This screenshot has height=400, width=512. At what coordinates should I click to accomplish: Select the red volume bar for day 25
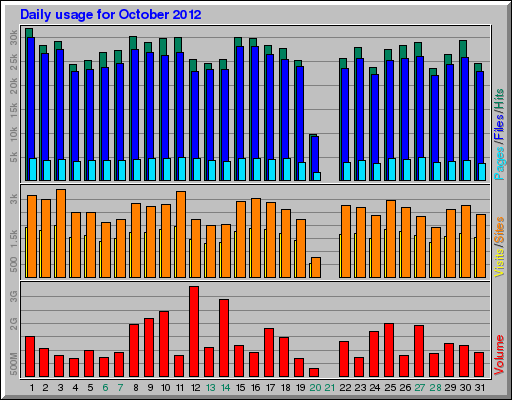click(389, 350)
